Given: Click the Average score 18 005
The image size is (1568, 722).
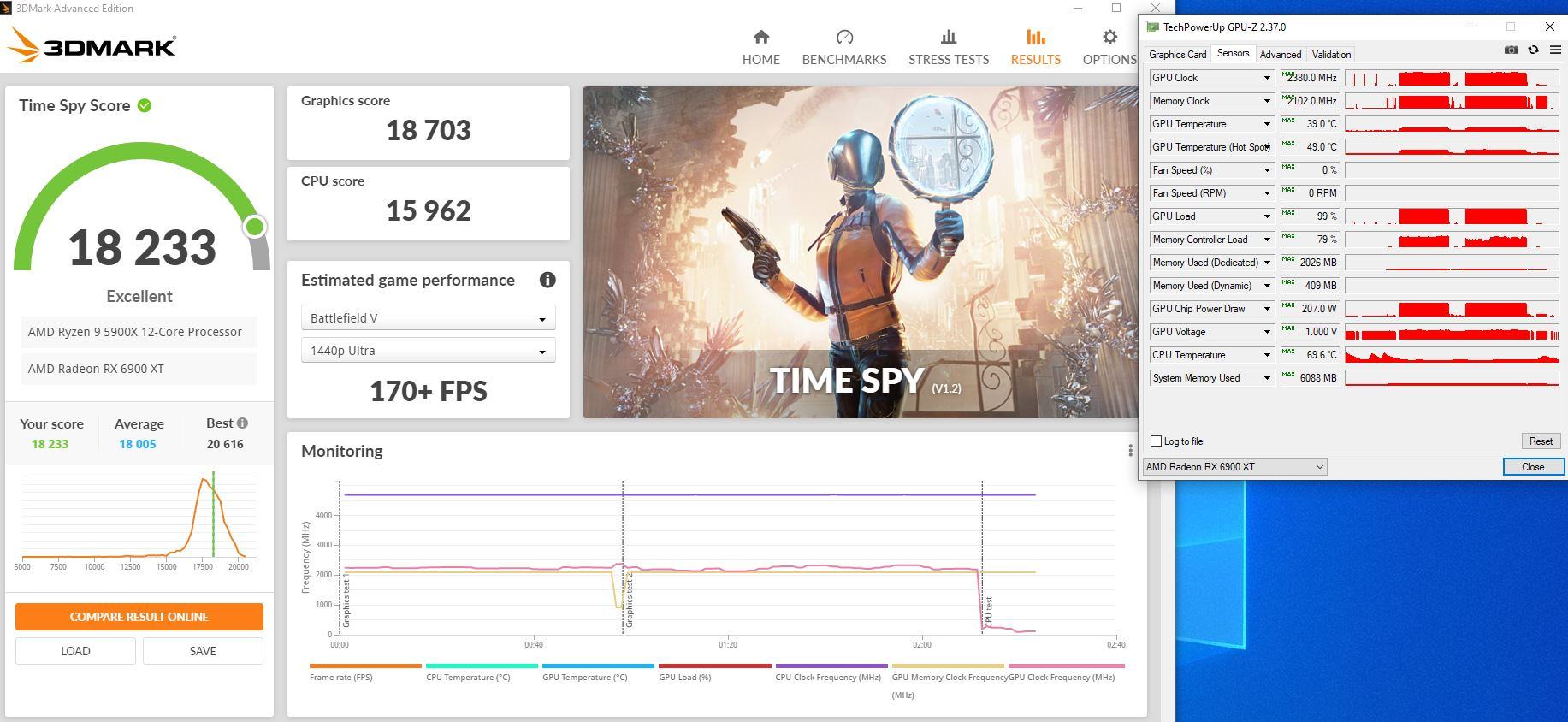Looking at the screenshot, I should 138,444.
